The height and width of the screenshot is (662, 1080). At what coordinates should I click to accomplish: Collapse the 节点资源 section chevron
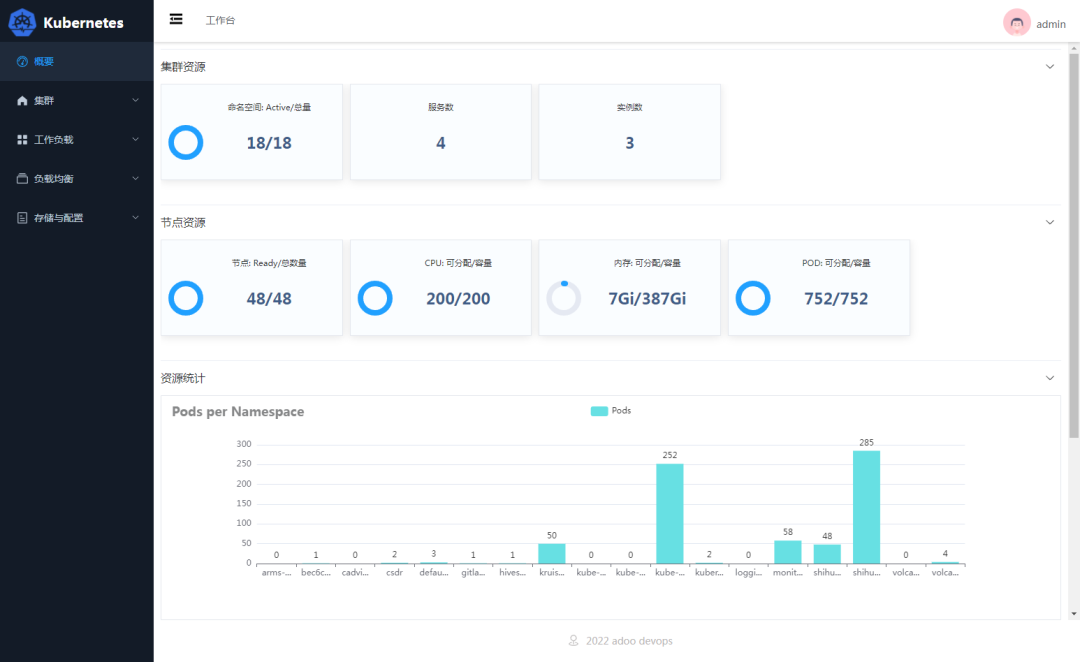tap(1050, 222)
